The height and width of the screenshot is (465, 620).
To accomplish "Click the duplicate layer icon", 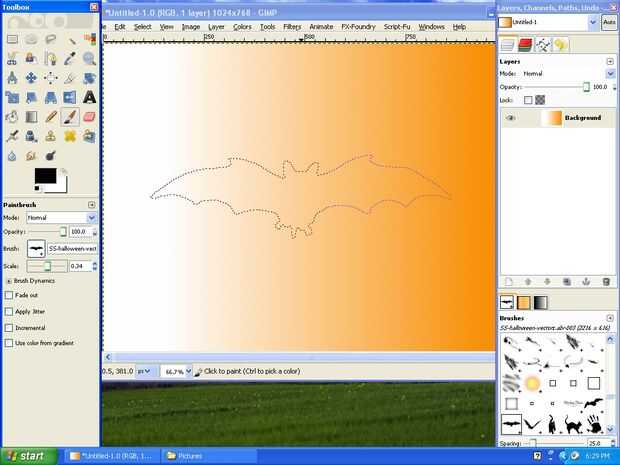I will click(567, 282).
